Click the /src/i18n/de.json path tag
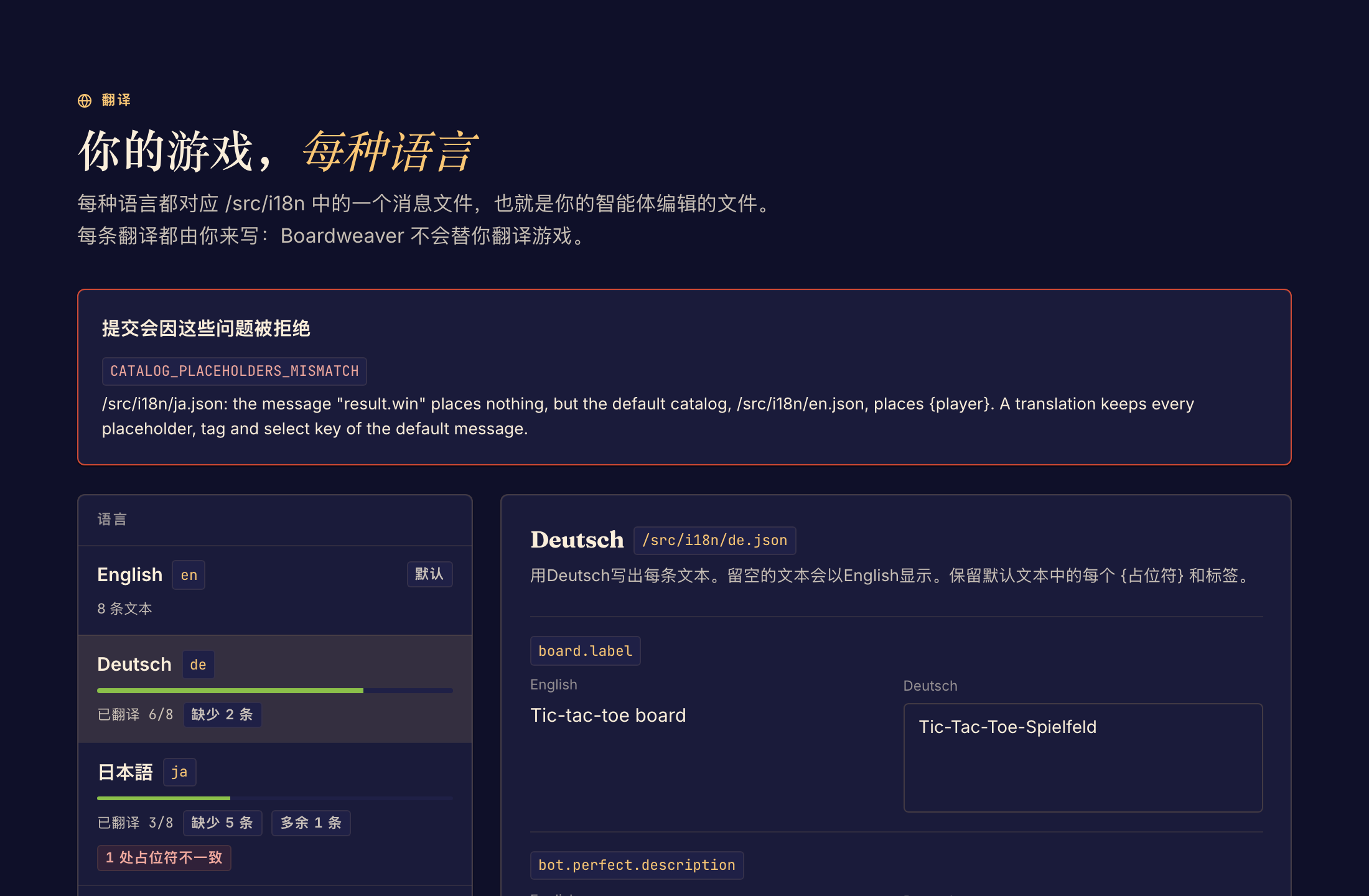This screenshot has height=896, width=1369. (x=715, y=540)
